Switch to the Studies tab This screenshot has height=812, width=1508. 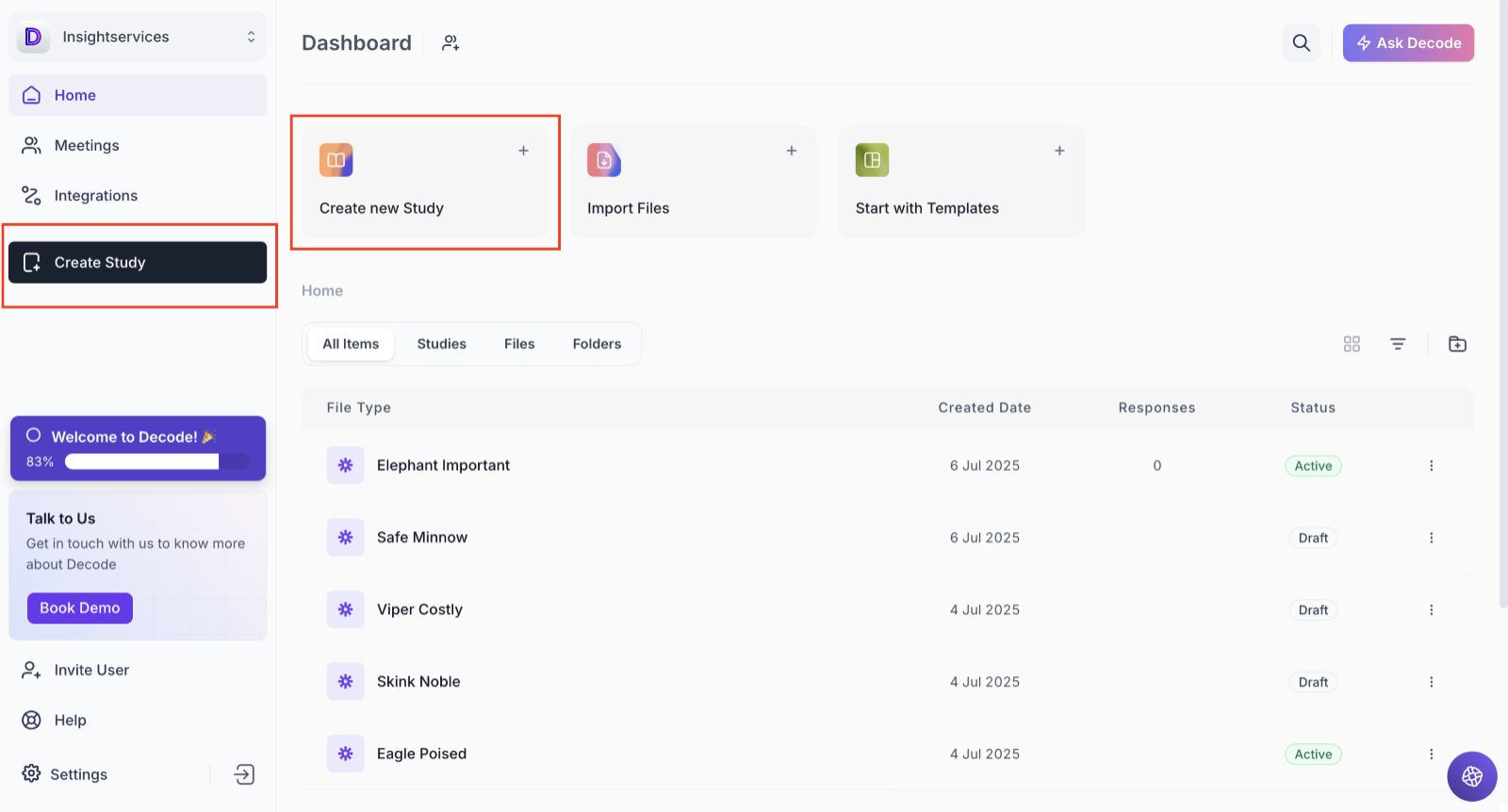(x=441, y=344)
